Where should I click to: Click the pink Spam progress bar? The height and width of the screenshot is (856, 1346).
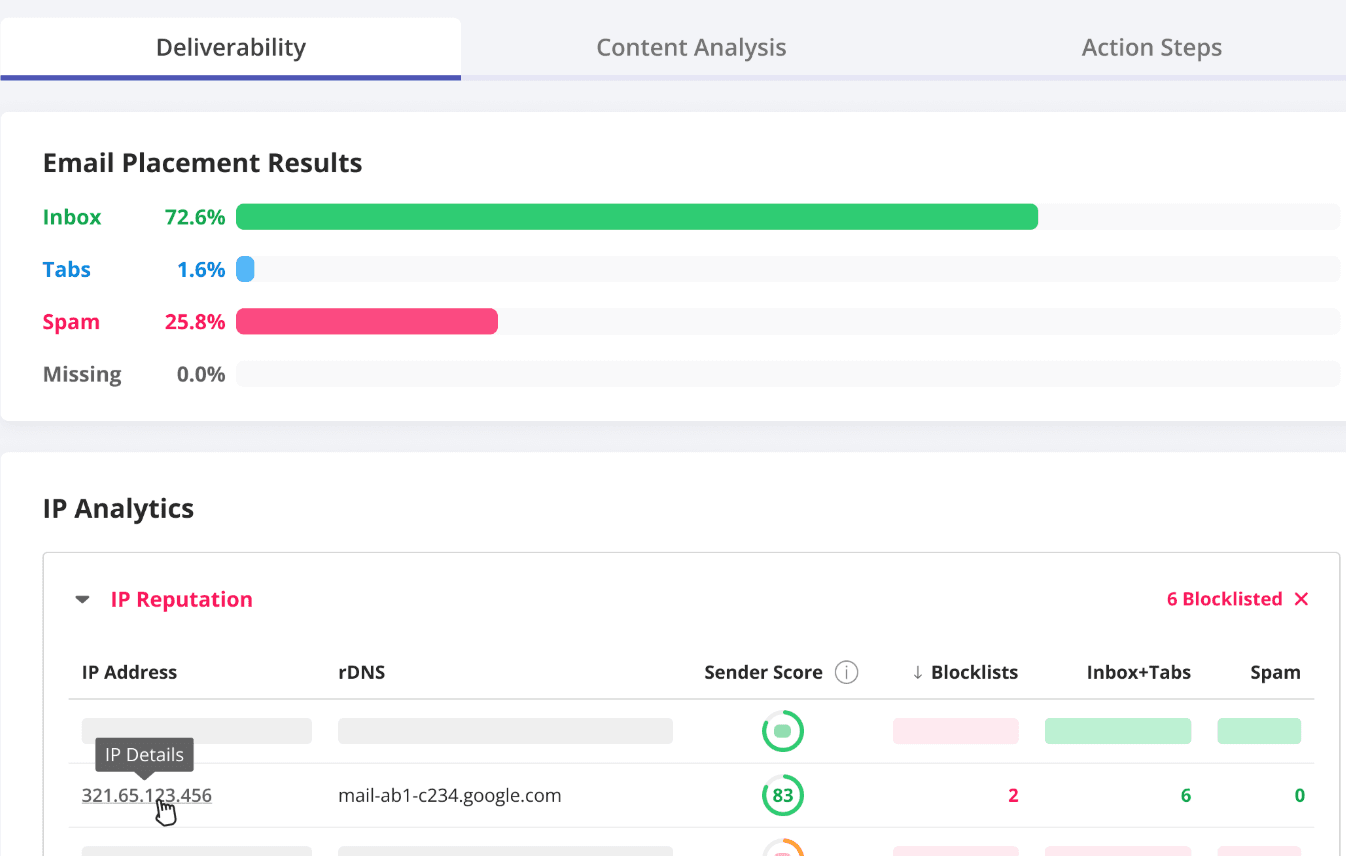(x=367, y=321)
